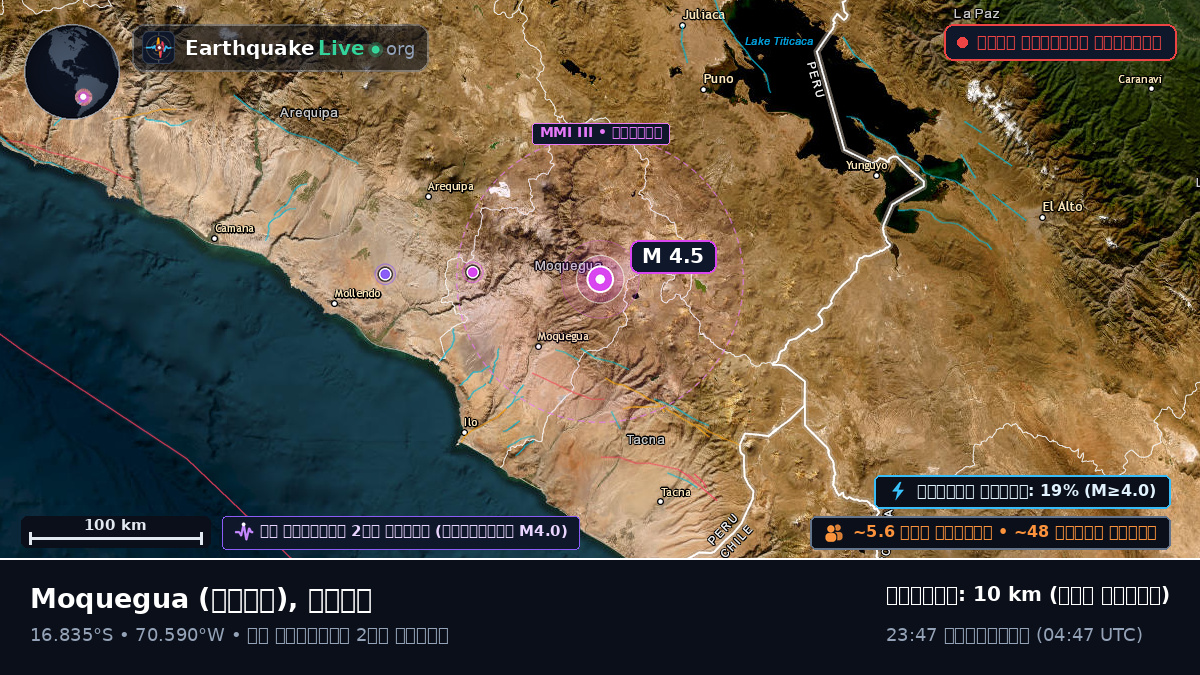
Task: Click the Puno city label
Action: pyautogui.click(x=719, y=79)
